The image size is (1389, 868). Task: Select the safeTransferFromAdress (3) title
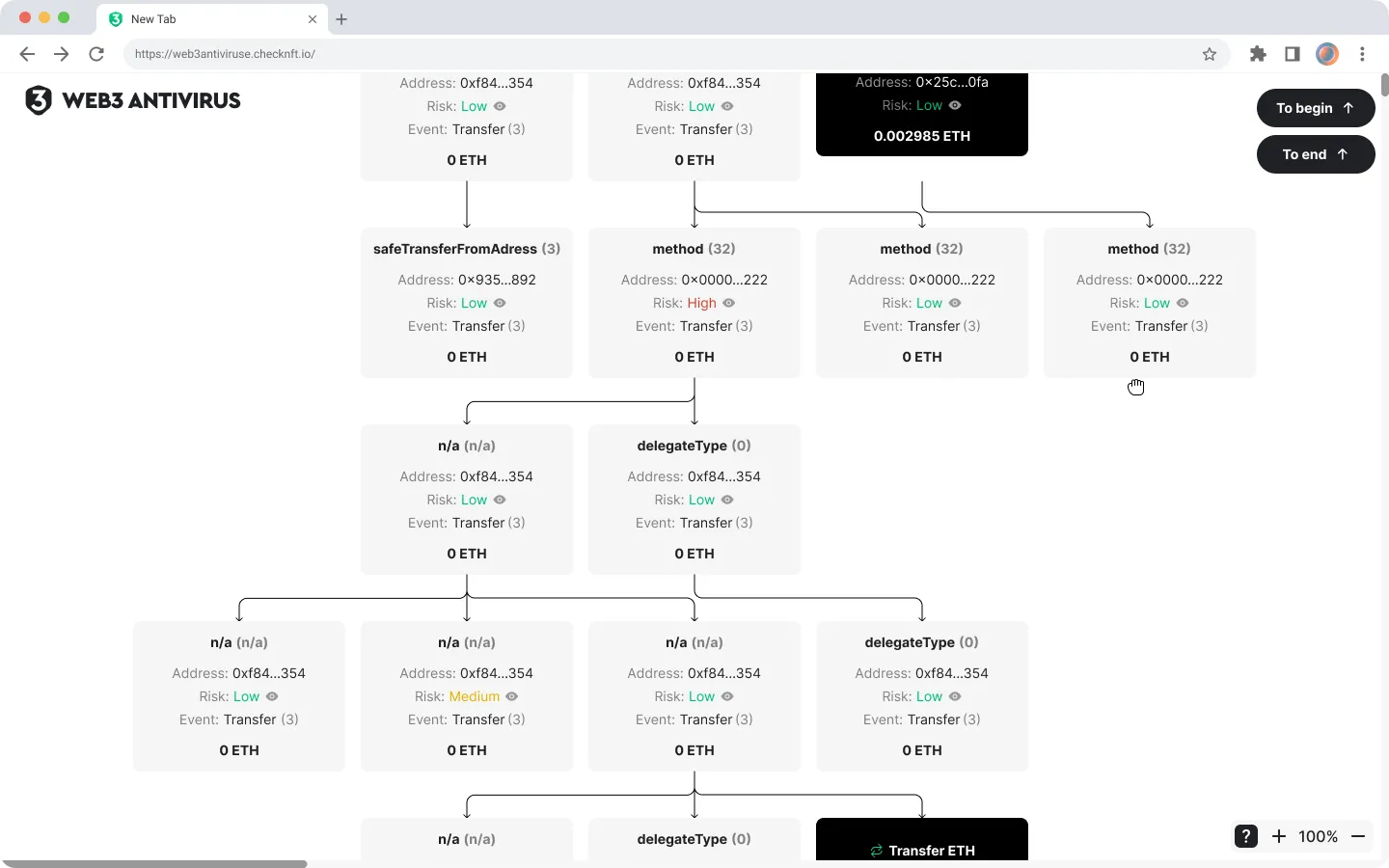(467, 249)
